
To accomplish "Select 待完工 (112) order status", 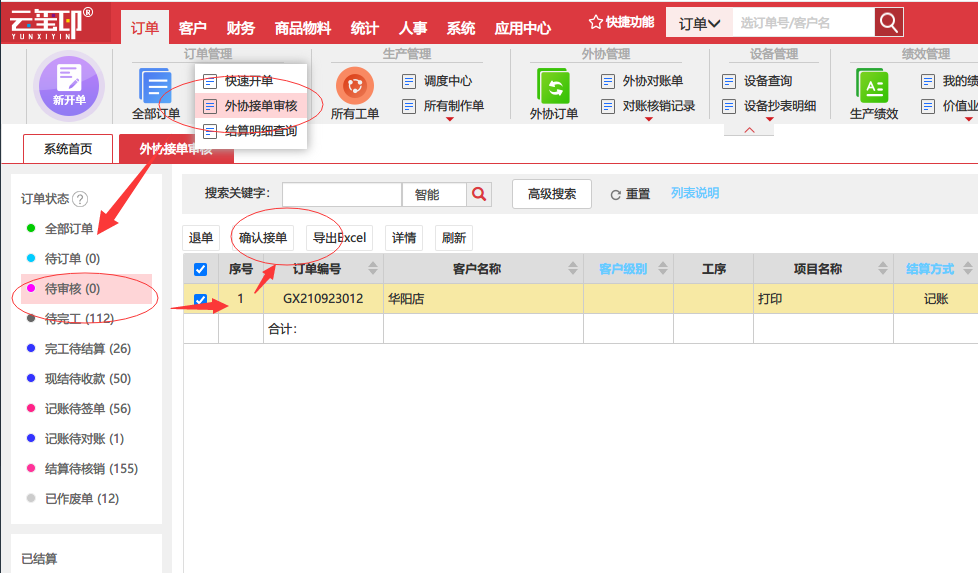I will (x=79, y=319).
